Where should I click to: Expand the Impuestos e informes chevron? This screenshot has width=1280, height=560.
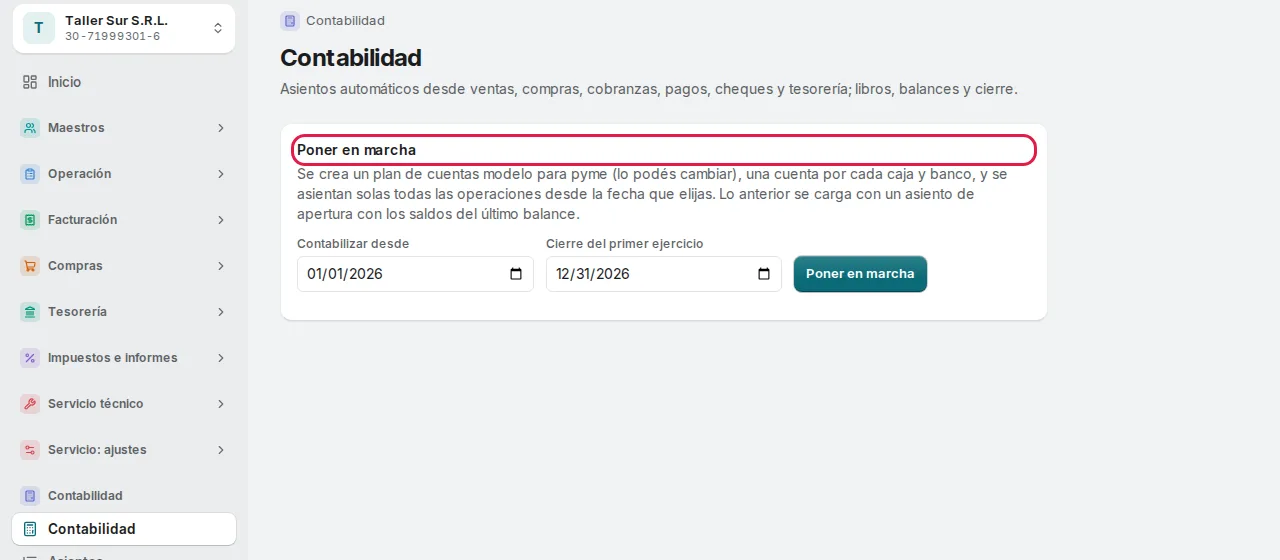point(221,358)
